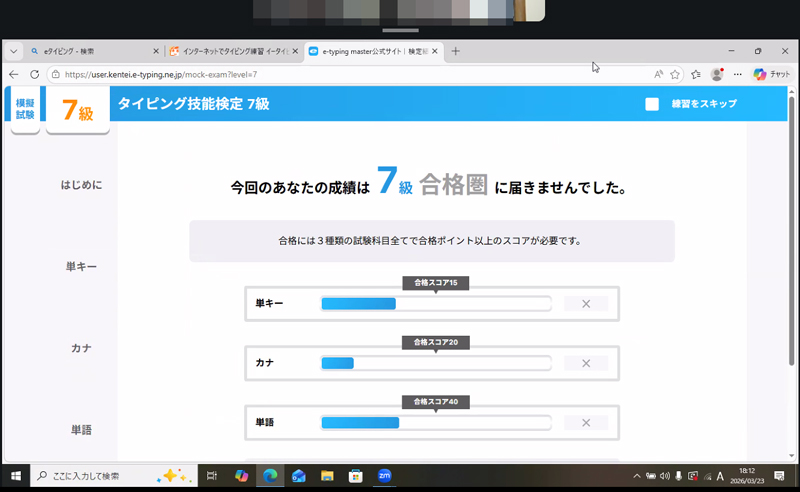Viewport: 800px width, 492px height.
Task: Open Zoom from the taskbar
Action: 384,476
